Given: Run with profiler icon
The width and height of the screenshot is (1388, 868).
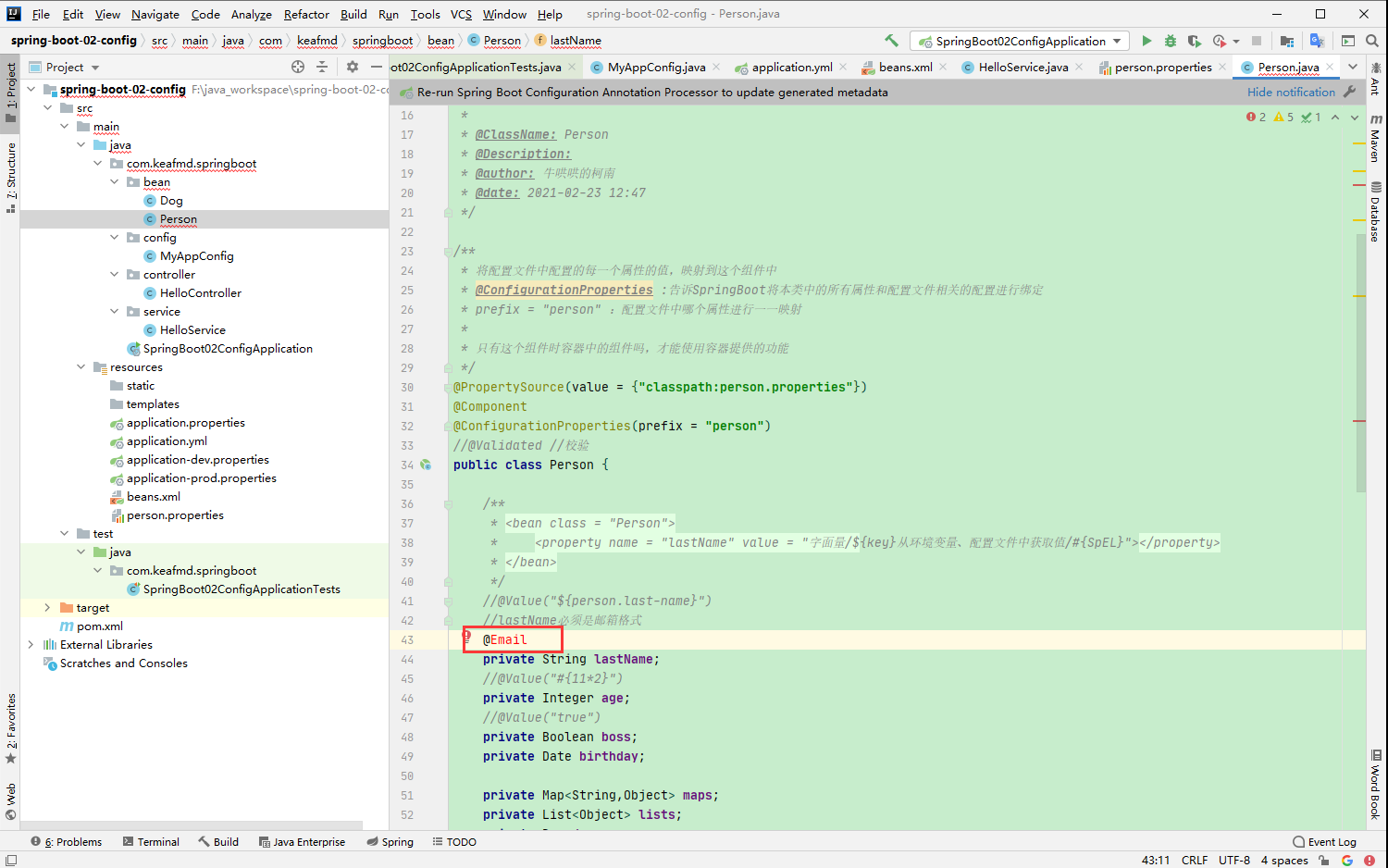Looking at the screenshot, I should point(1220,41).
